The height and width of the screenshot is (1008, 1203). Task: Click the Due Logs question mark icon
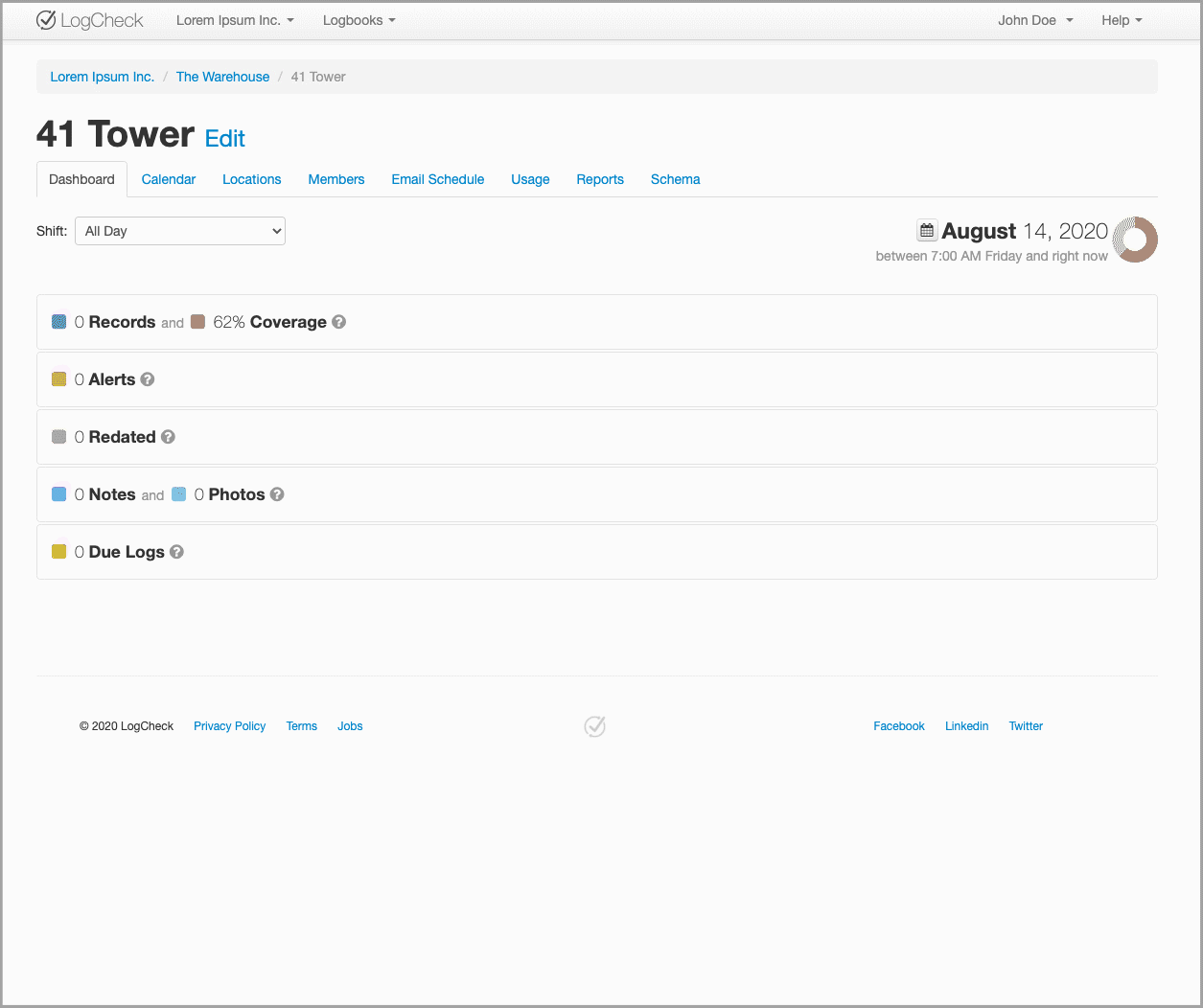[x=176, y=552]
